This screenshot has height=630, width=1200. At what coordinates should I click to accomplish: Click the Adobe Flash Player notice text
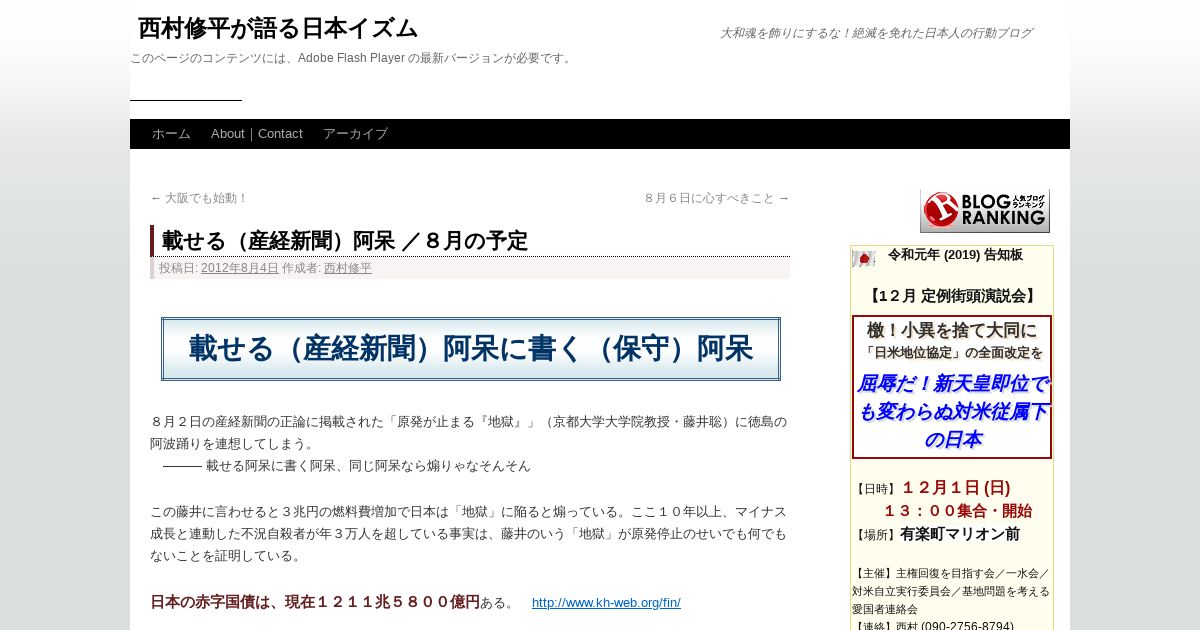click(x=352, y=58)
